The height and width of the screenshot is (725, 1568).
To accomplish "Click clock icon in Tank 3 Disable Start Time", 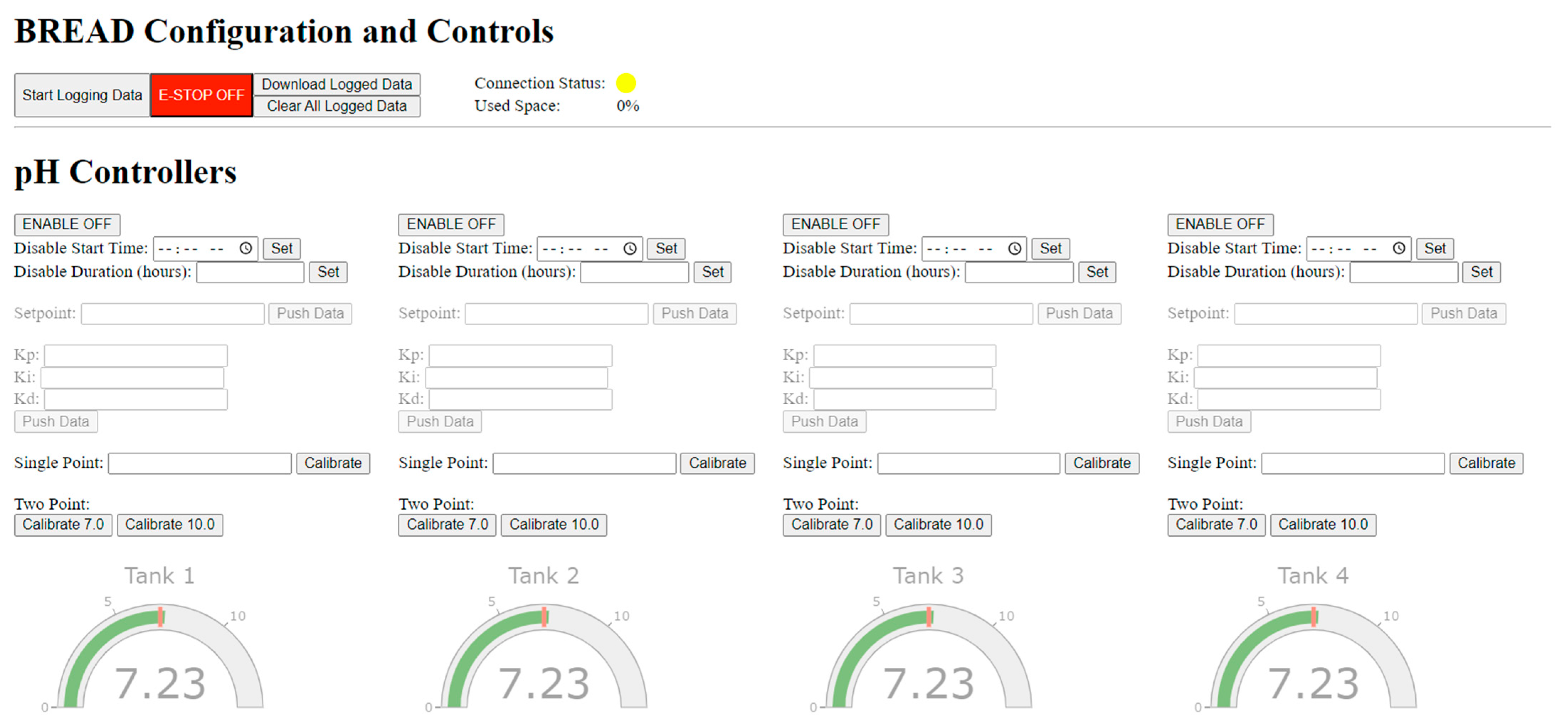I will coord(1014,248).
